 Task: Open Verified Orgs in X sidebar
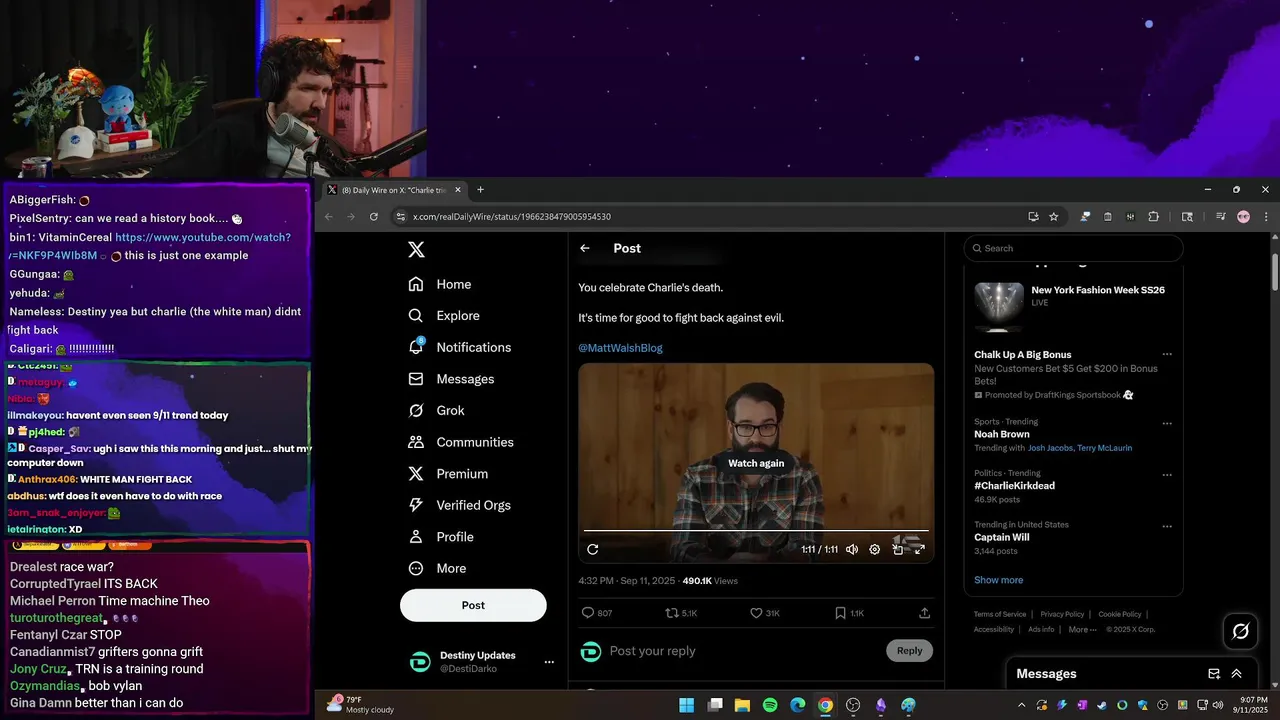(461, 505)
